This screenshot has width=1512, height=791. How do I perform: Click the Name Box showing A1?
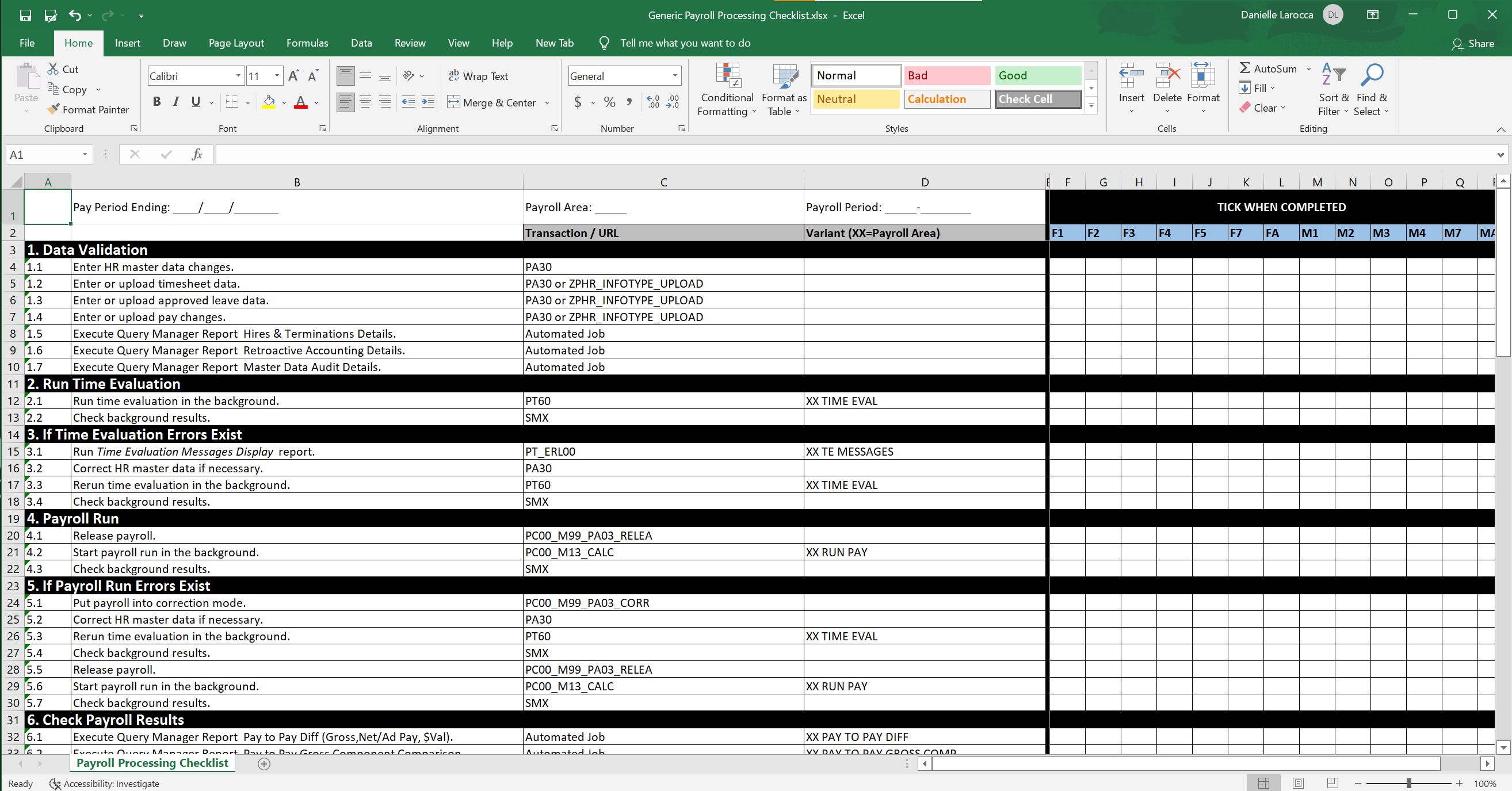pos(41,154)
